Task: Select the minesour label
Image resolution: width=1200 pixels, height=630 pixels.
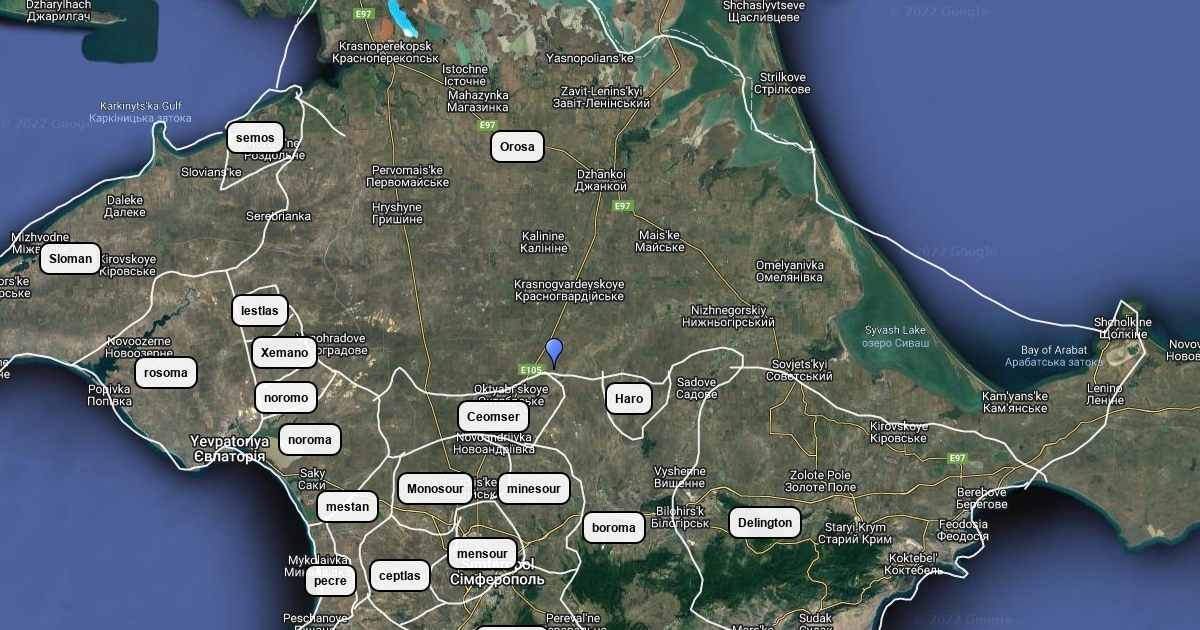Action: coord(534,489)
